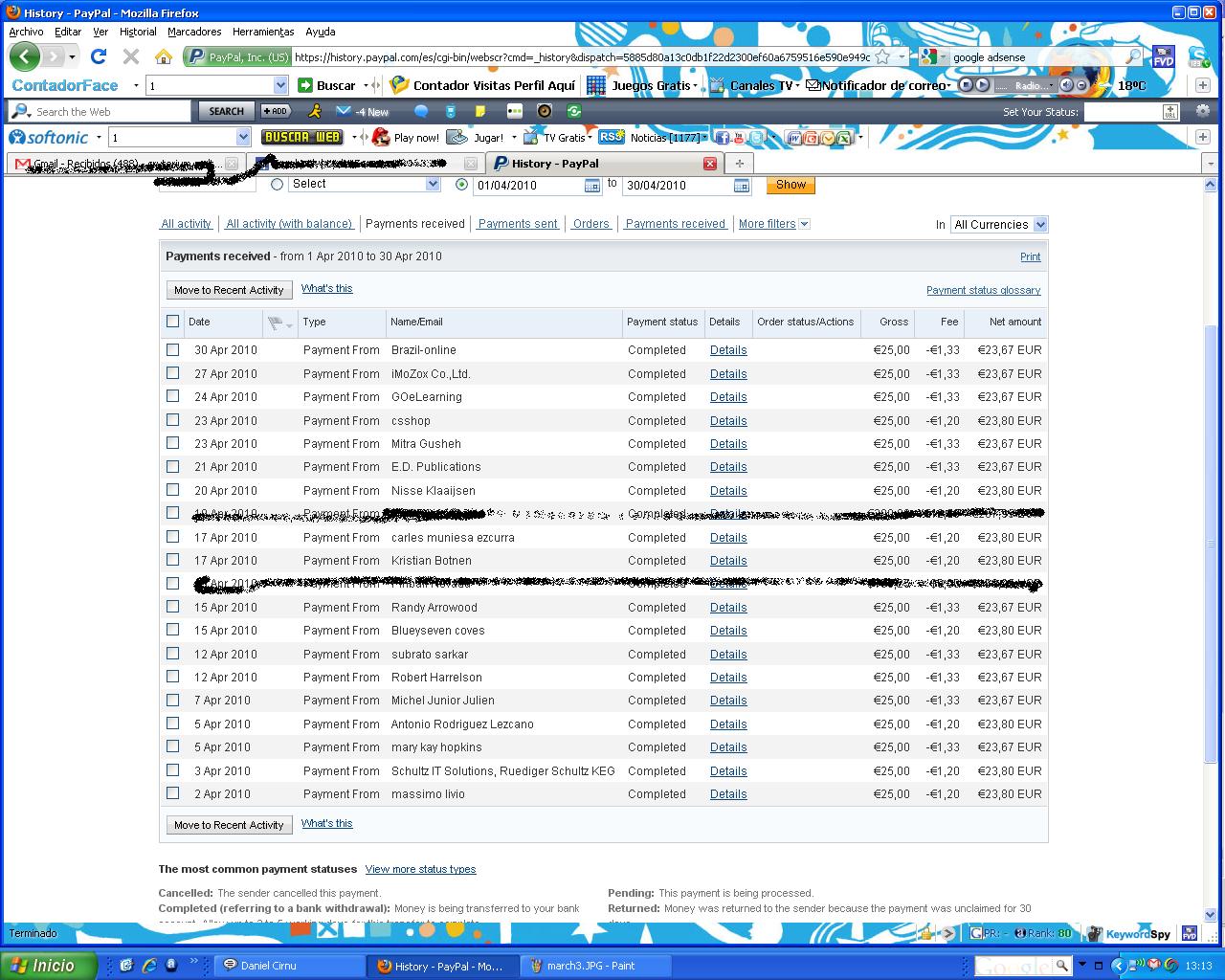Click the flag column header icon
The image size is (1225, 980).
(x=275, y=323)
